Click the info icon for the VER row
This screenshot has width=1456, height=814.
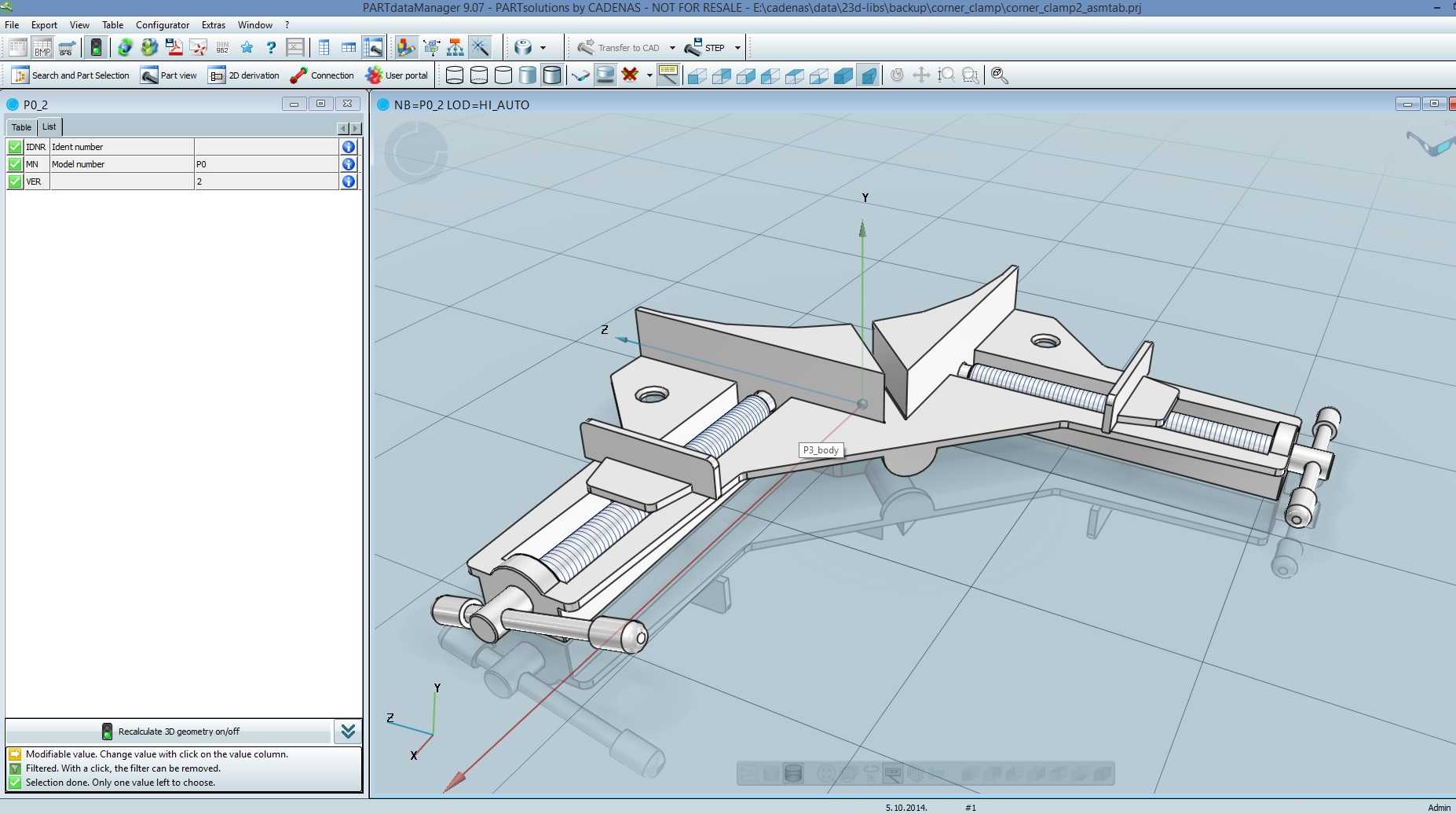pos(349,181)
